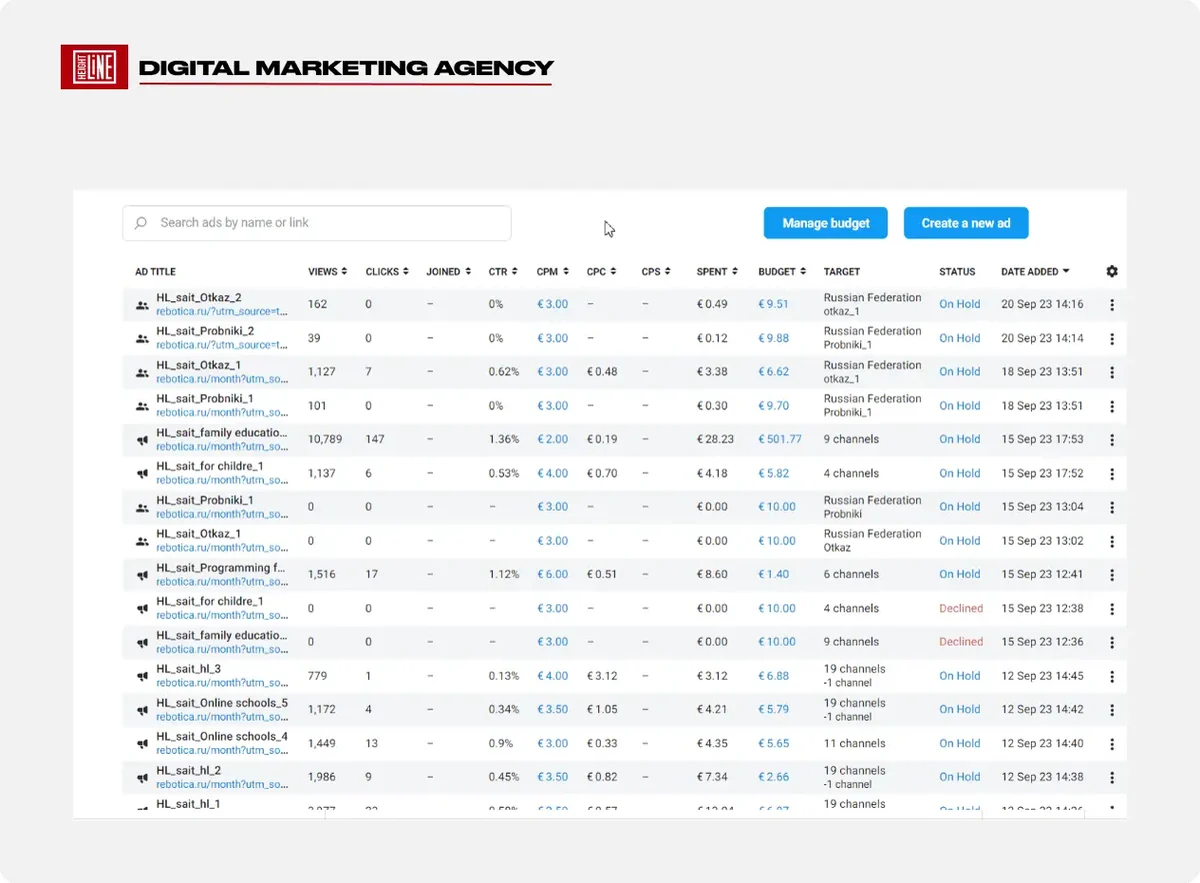Viewport: 1200px width, 883px height.
Task: Click the Declined status of HL_sait_for childre_1
Action: tap(961, 608)
